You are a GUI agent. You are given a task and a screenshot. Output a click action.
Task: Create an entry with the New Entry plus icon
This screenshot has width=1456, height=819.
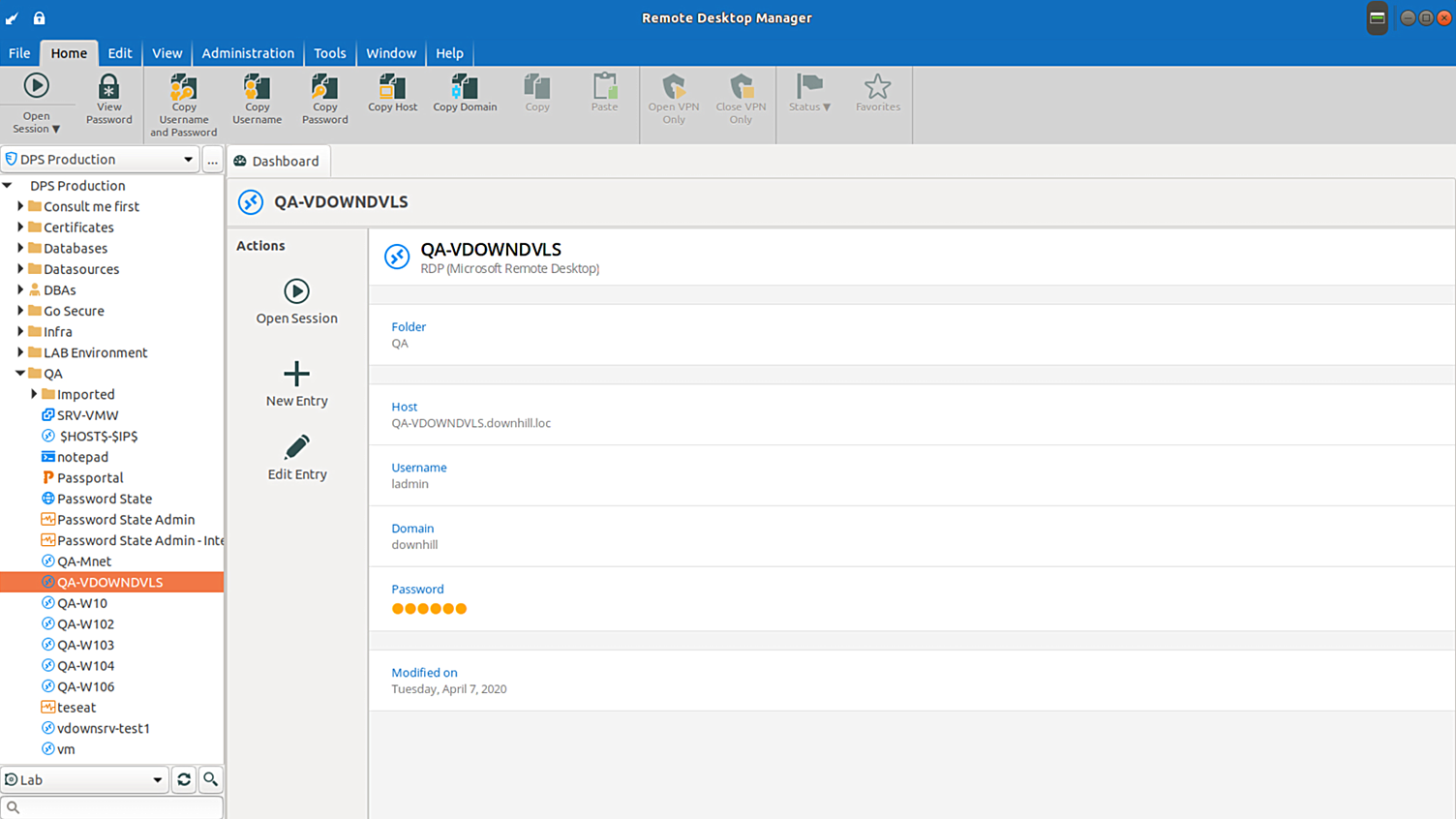[x=296, y=373]
